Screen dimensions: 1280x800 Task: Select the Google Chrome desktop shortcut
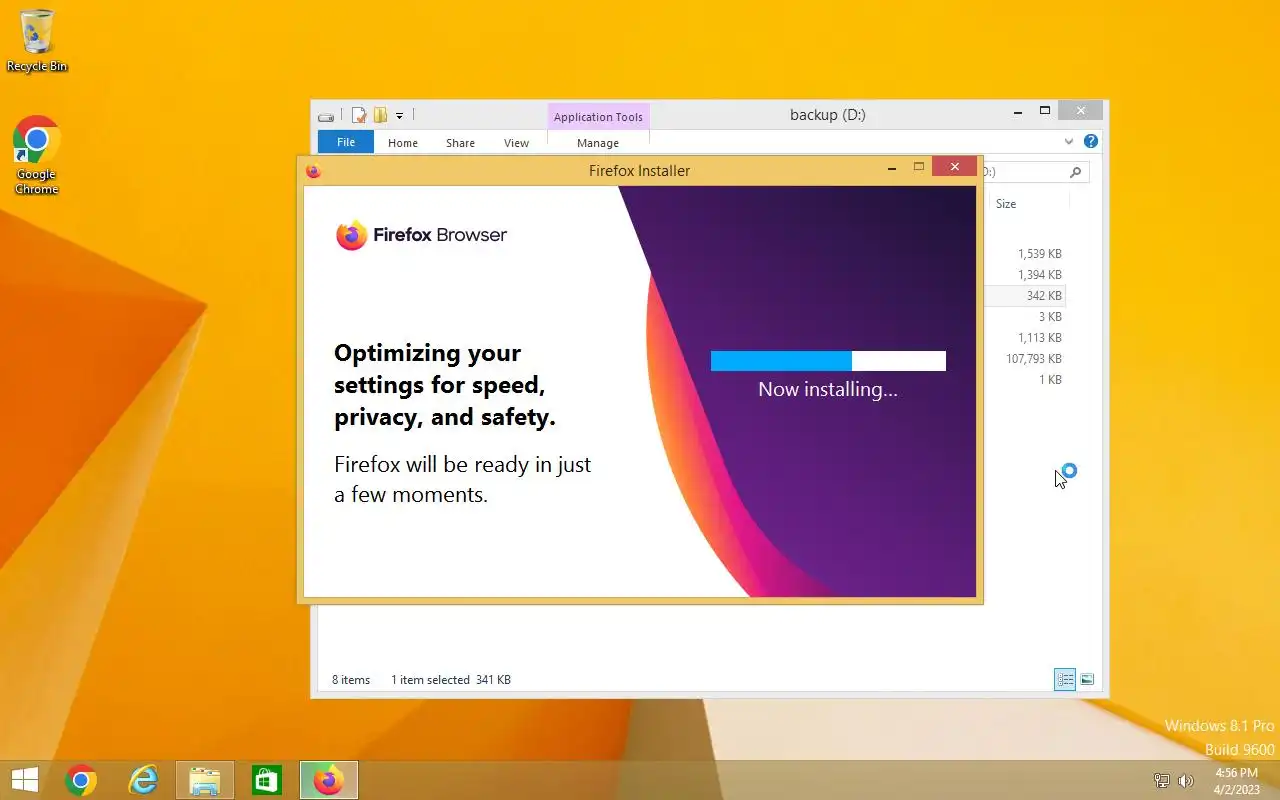(x=37, y=156)
